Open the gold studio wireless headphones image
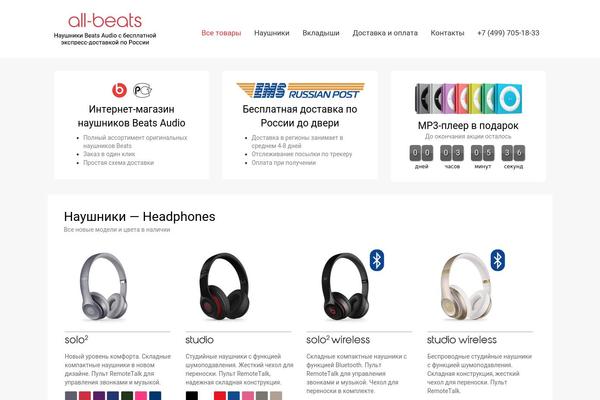600x400 pixels. point(465,286)
